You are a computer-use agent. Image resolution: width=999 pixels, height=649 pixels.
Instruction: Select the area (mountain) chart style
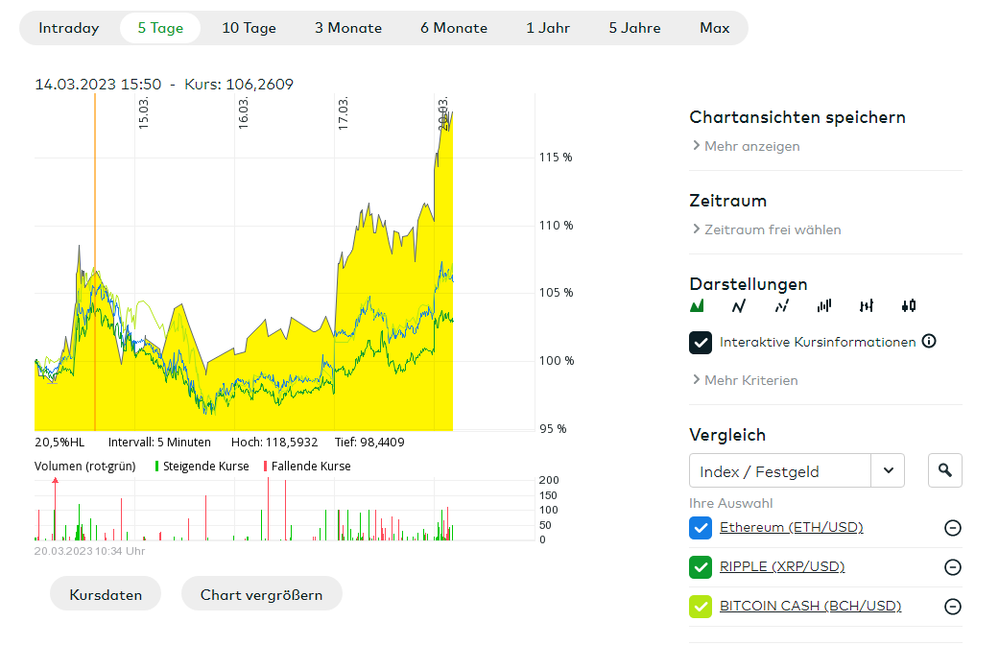click(697, 306)
